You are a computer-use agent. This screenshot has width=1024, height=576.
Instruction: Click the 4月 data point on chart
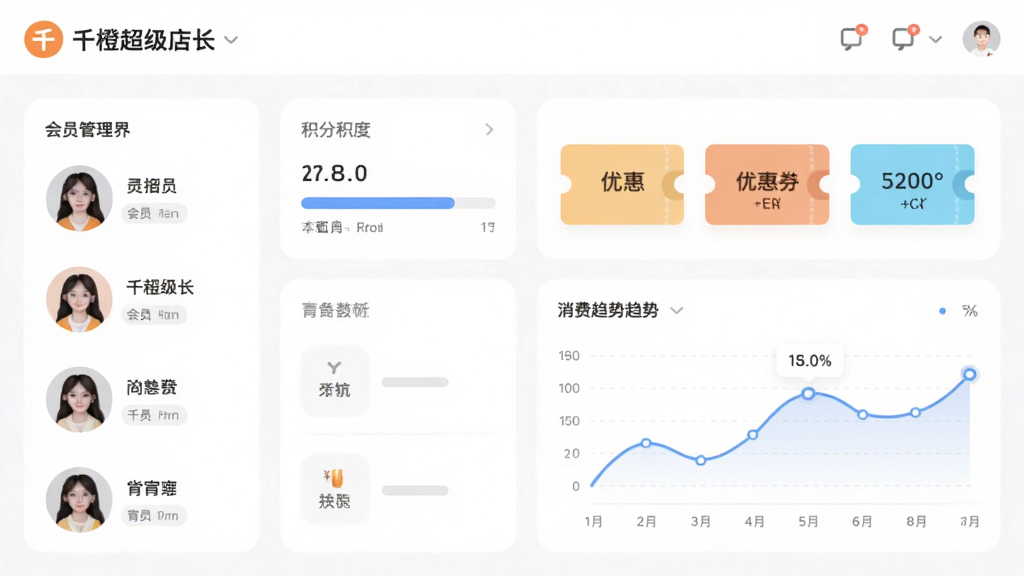pyautogui.click(x=752, y=434)
